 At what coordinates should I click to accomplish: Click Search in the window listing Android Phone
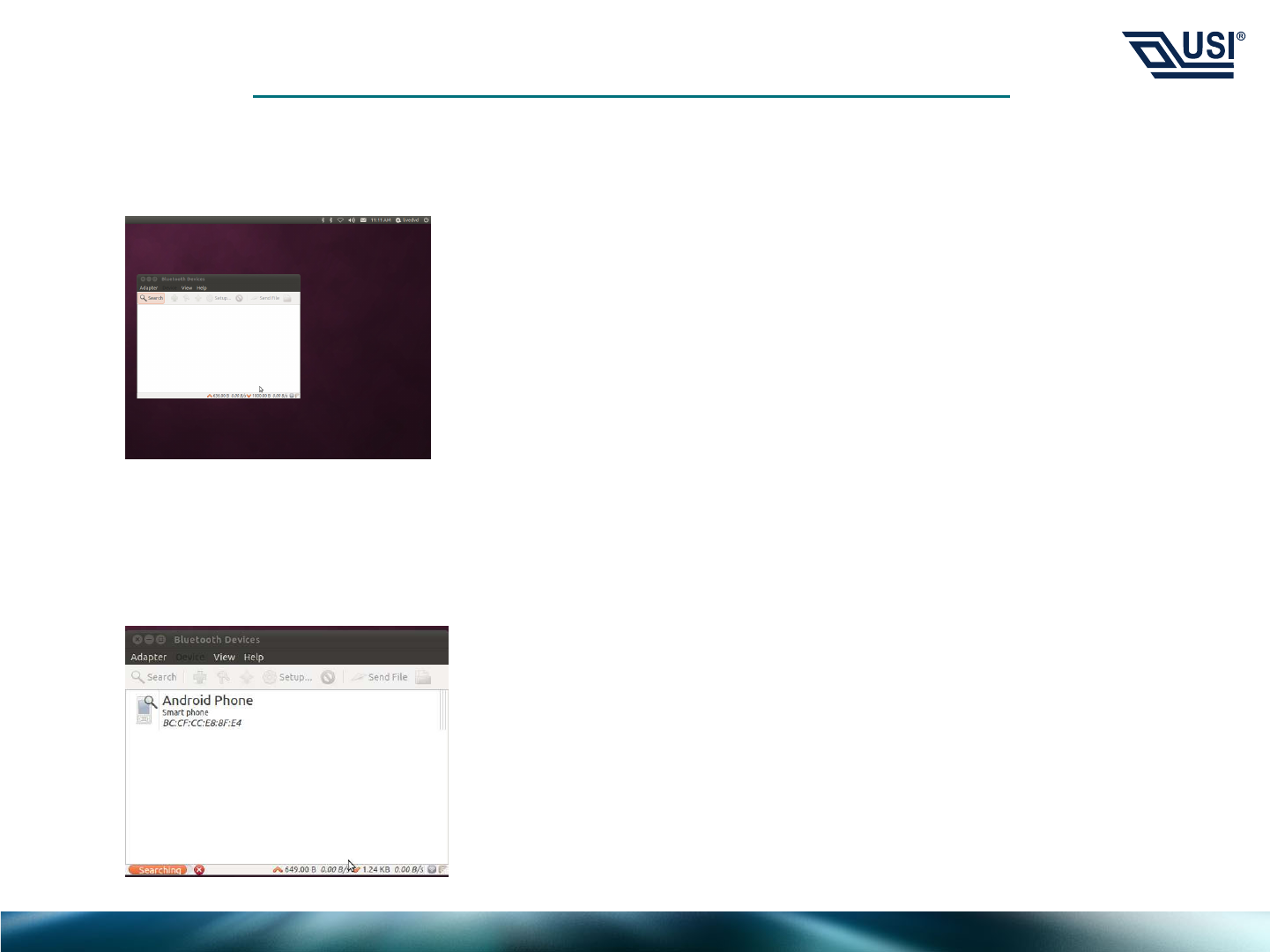(x=154, y=677)
